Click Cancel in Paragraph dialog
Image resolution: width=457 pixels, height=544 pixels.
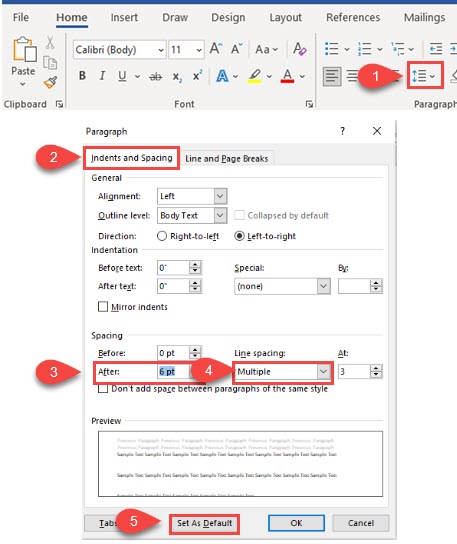click(x=361, y=523)
